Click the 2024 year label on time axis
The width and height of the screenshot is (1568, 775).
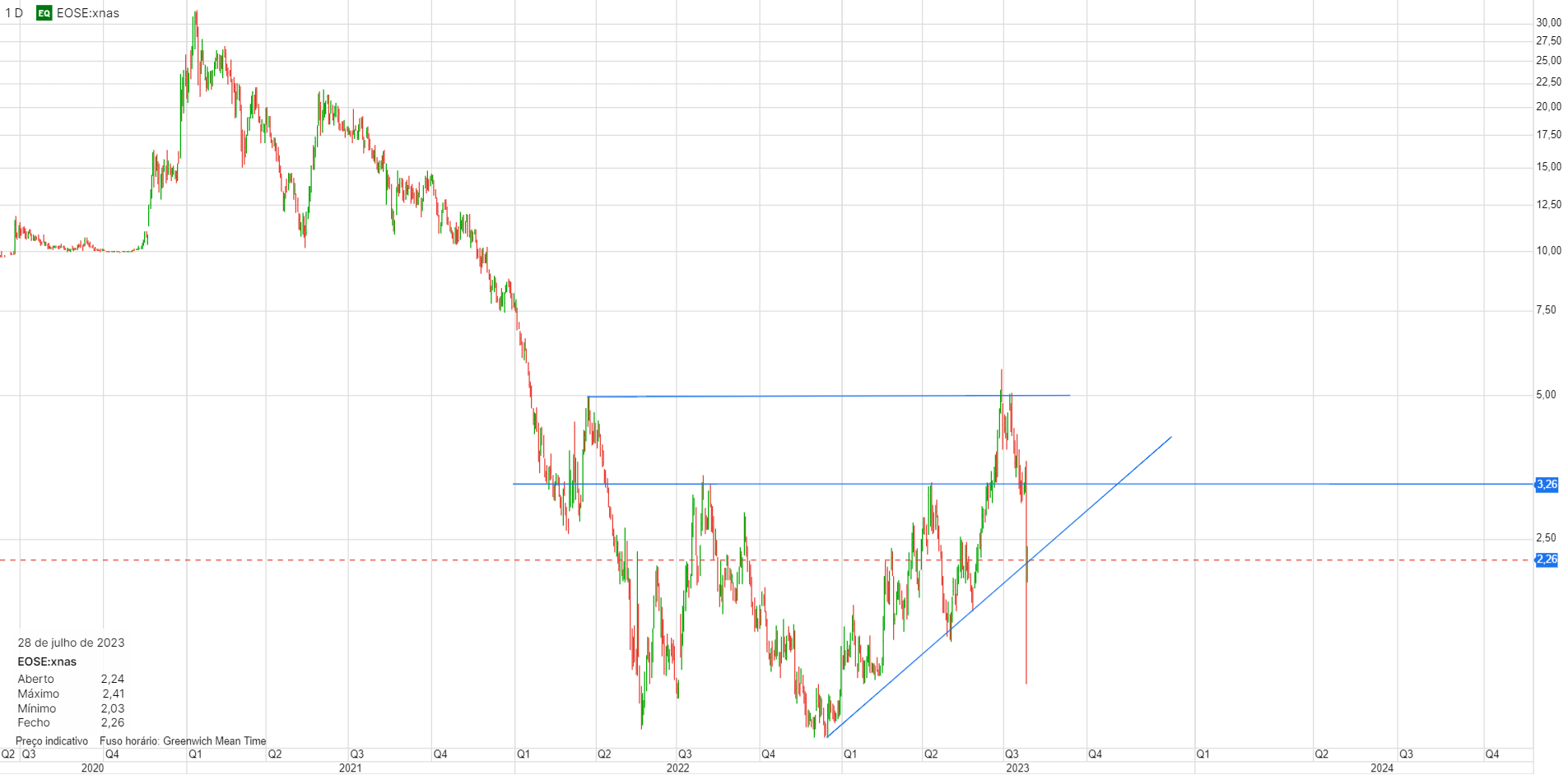click(x=1382, y=768)
